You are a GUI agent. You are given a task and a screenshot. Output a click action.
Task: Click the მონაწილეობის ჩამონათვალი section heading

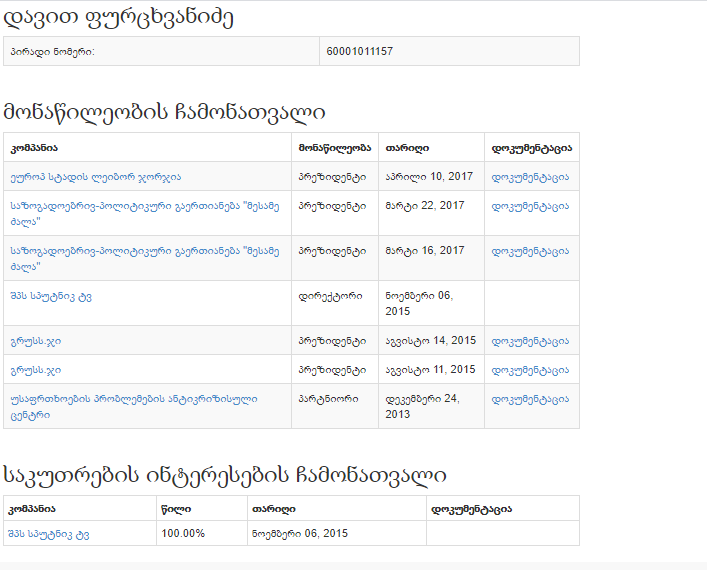[x=164, y=112]
